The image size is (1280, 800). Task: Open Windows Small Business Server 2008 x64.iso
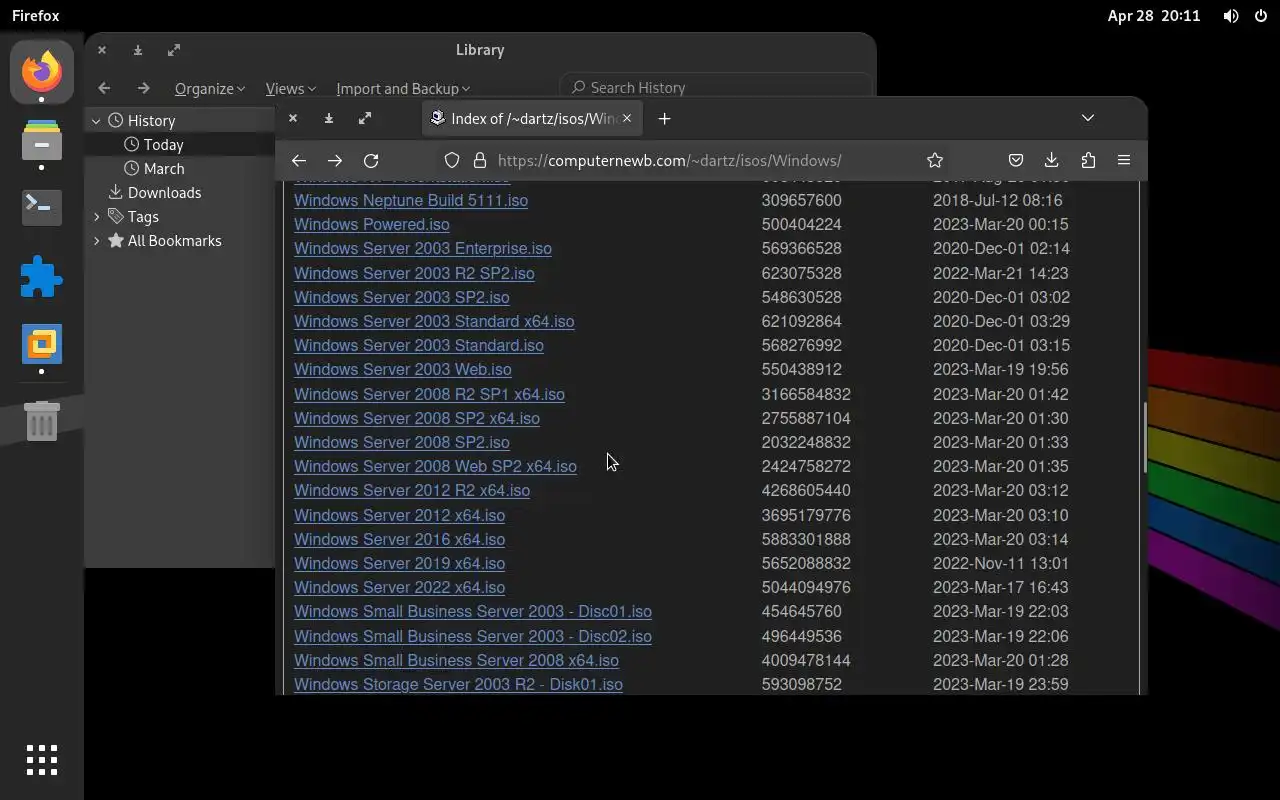click(456, 660)
